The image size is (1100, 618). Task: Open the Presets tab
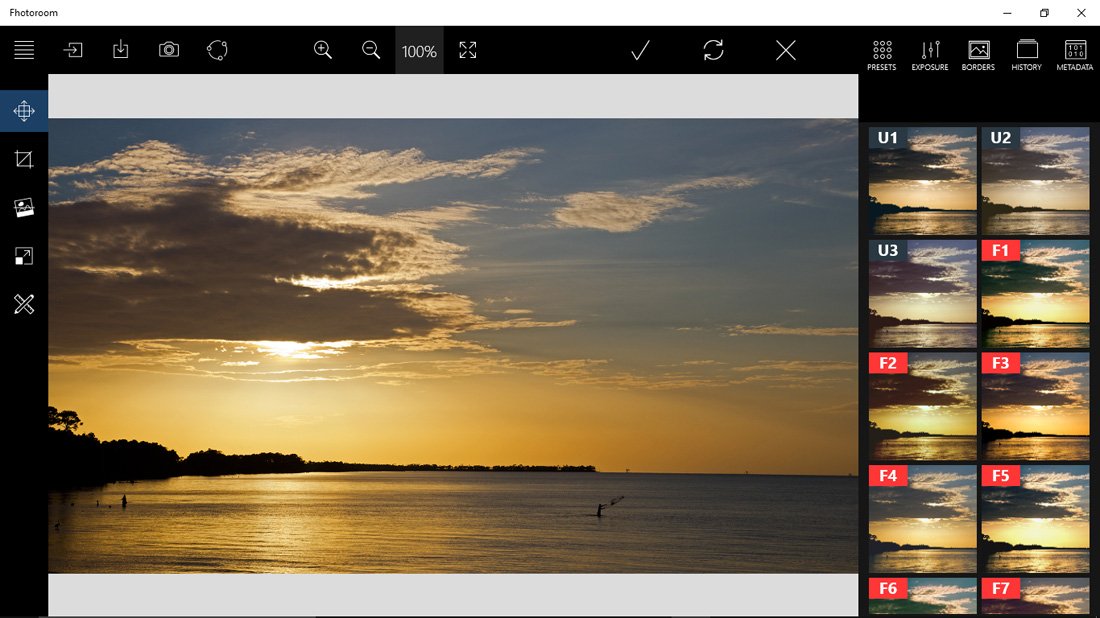tap(882, 55)
